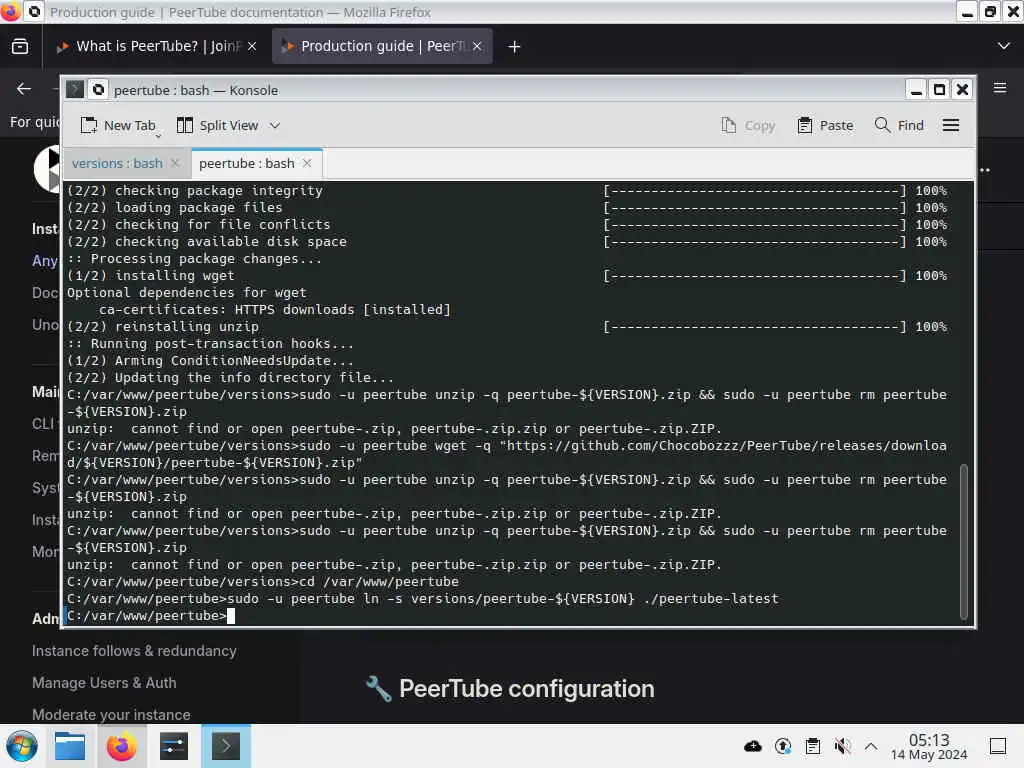Image resolution: width=1024 pixels, height=768 pixels.
Task: Close the 'peertube : bash' tab
Action: (307, 163)
